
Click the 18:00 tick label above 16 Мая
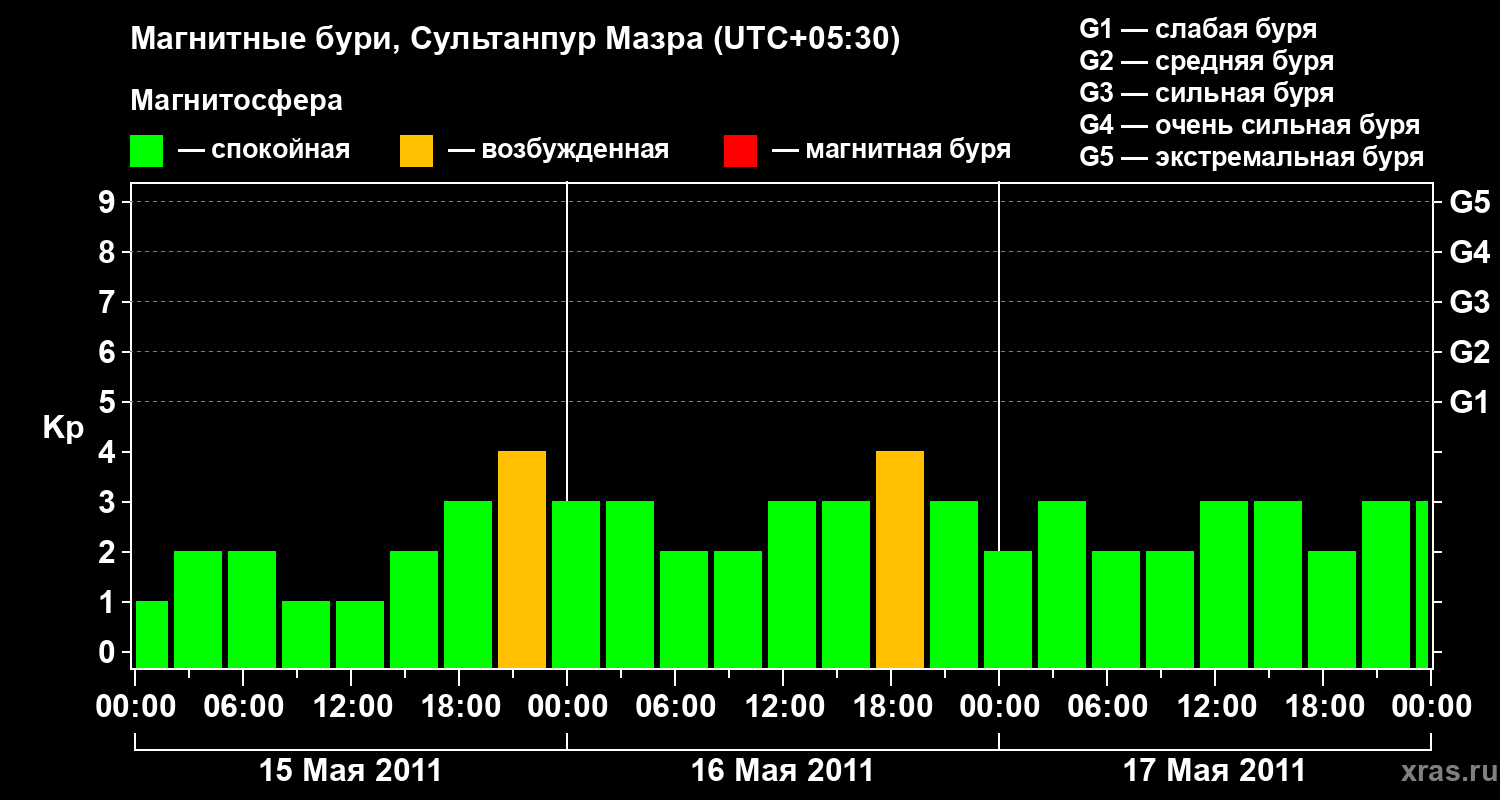[x=891, y=706]
